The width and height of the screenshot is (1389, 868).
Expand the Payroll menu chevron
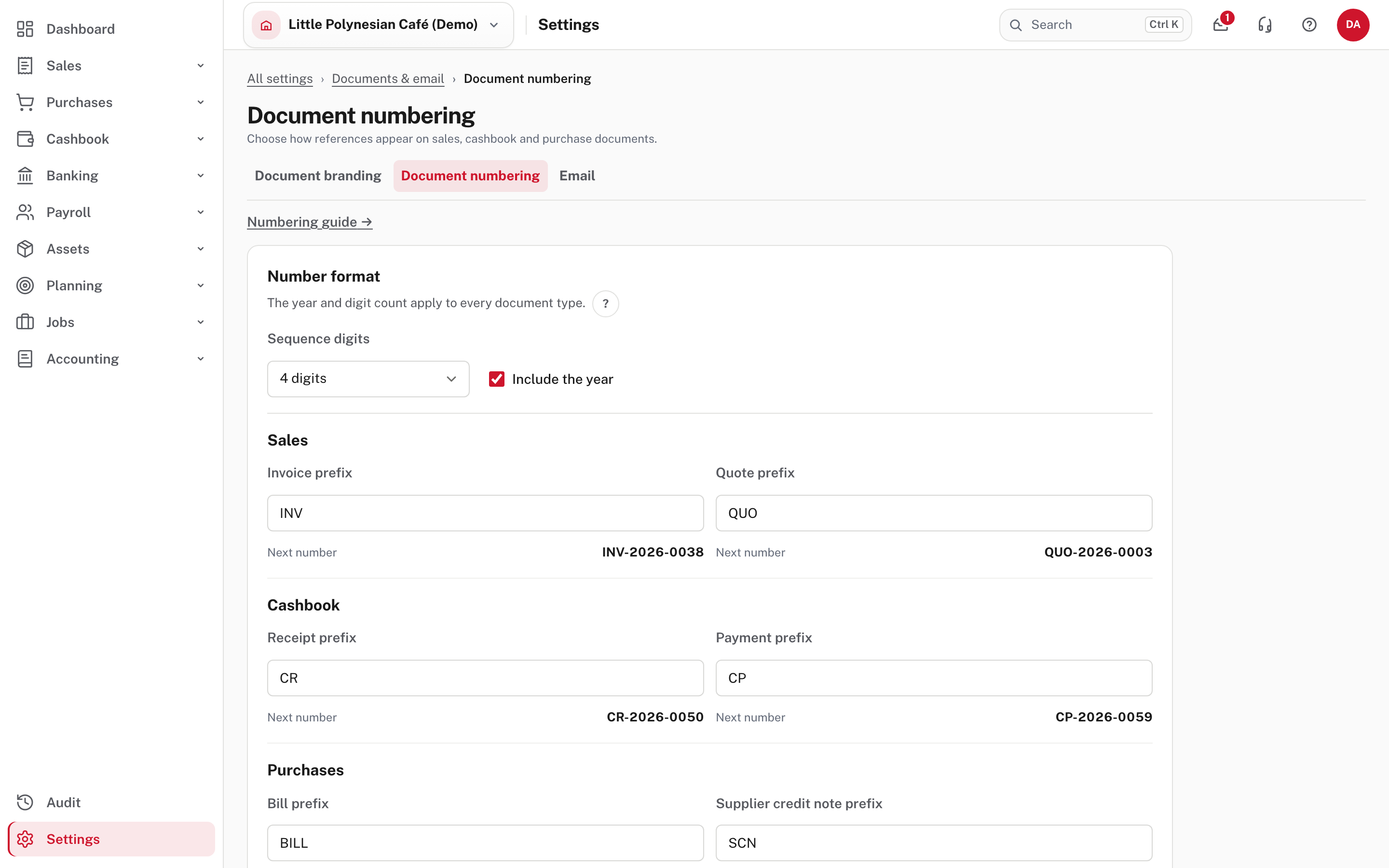[200, 212]
